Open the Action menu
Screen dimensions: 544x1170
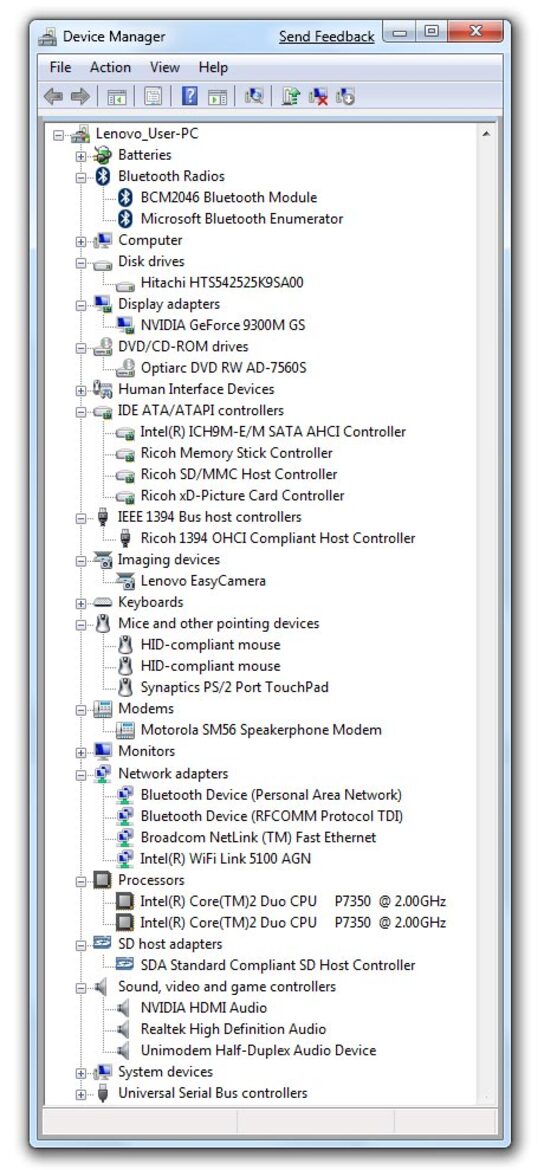pos(110,67)
